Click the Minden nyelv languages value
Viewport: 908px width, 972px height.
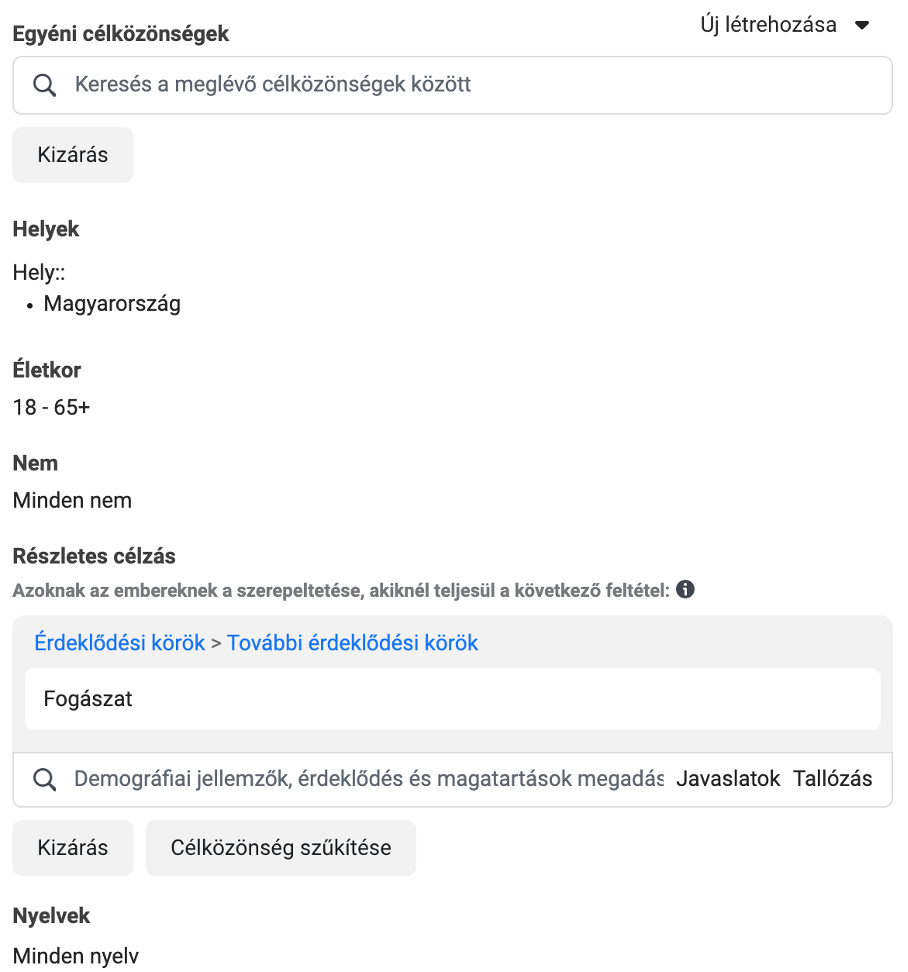(x=76, y=957)
